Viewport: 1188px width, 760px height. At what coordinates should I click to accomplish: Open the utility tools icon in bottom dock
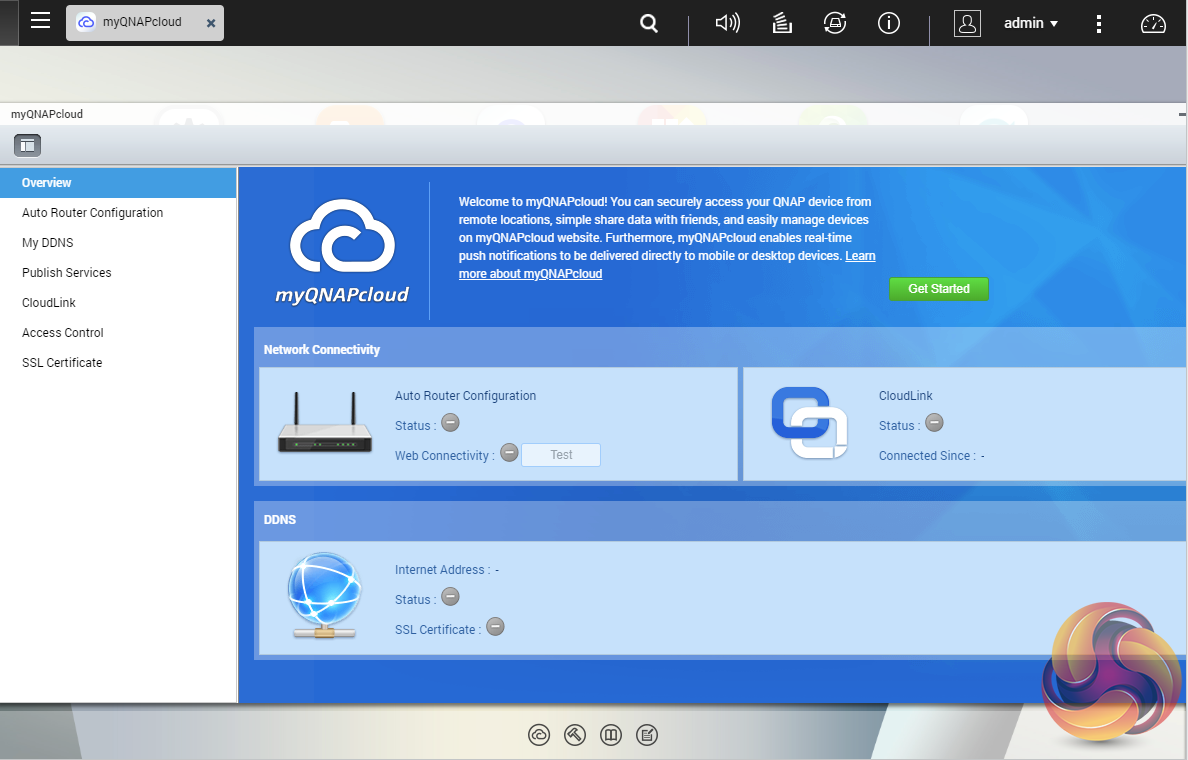(575, 735)
